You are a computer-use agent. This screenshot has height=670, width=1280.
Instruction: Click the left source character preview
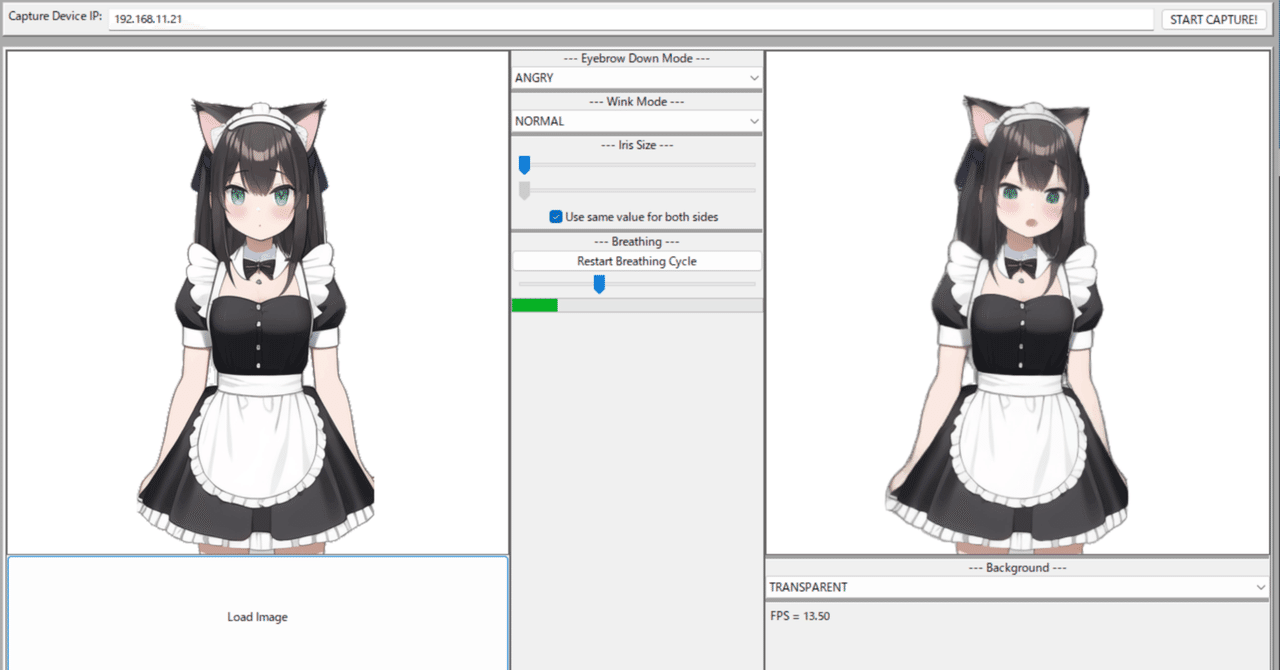click(257, 300)
